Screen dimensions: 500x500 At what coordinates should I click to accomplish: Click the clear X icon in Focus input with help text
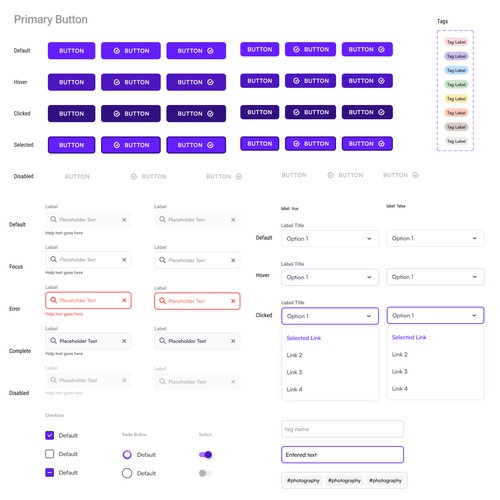tap(124, 260)
